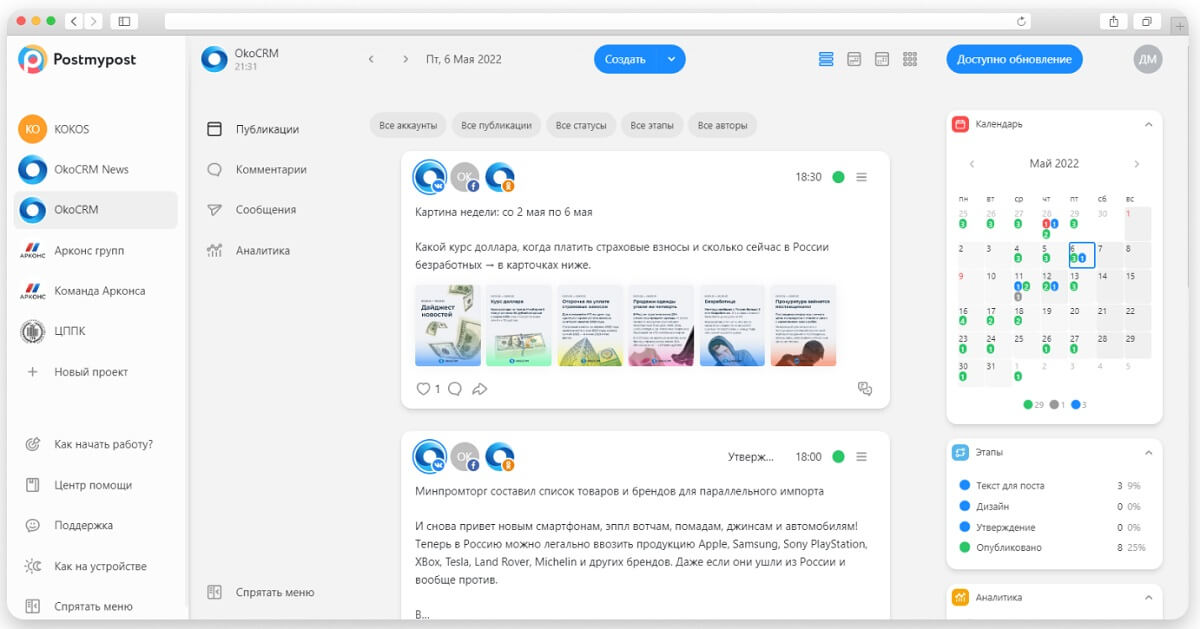Expand the Создать button dropdown arrow

pyautogui.click(x=672, y=59)
